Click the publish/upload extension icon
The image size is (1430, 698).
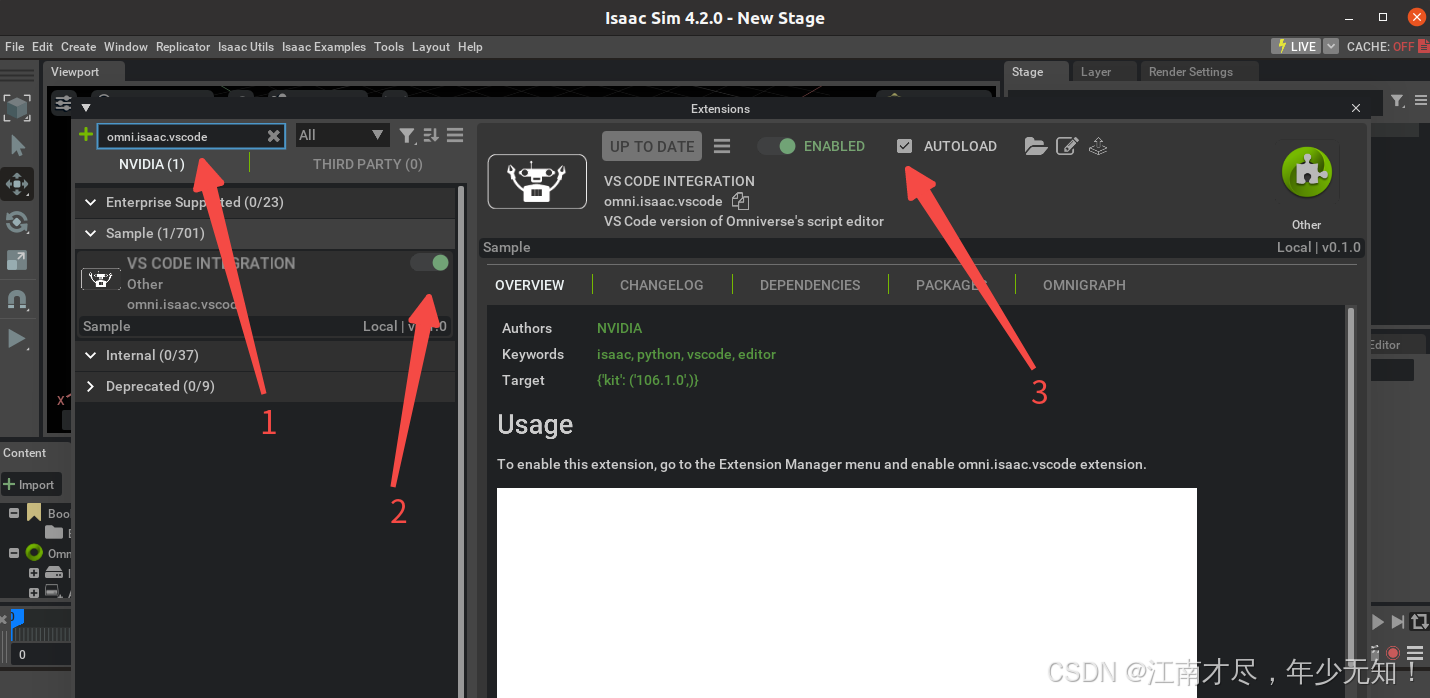point(1098,146)
